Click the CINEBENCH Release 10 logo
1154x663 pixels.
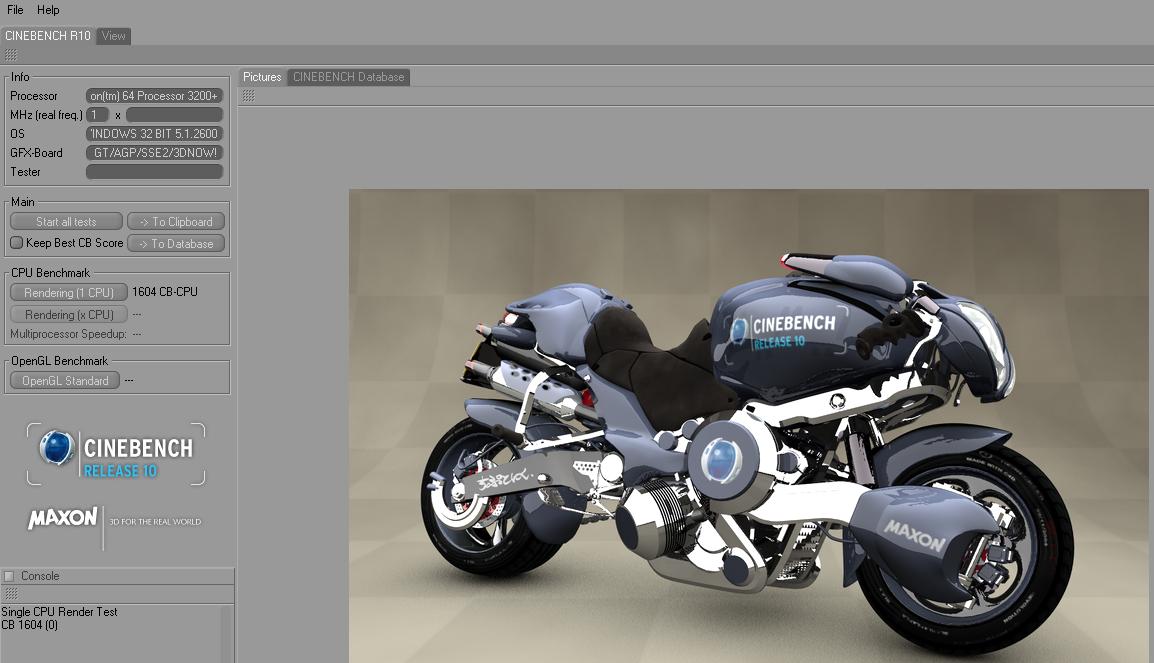coord(116,454)
